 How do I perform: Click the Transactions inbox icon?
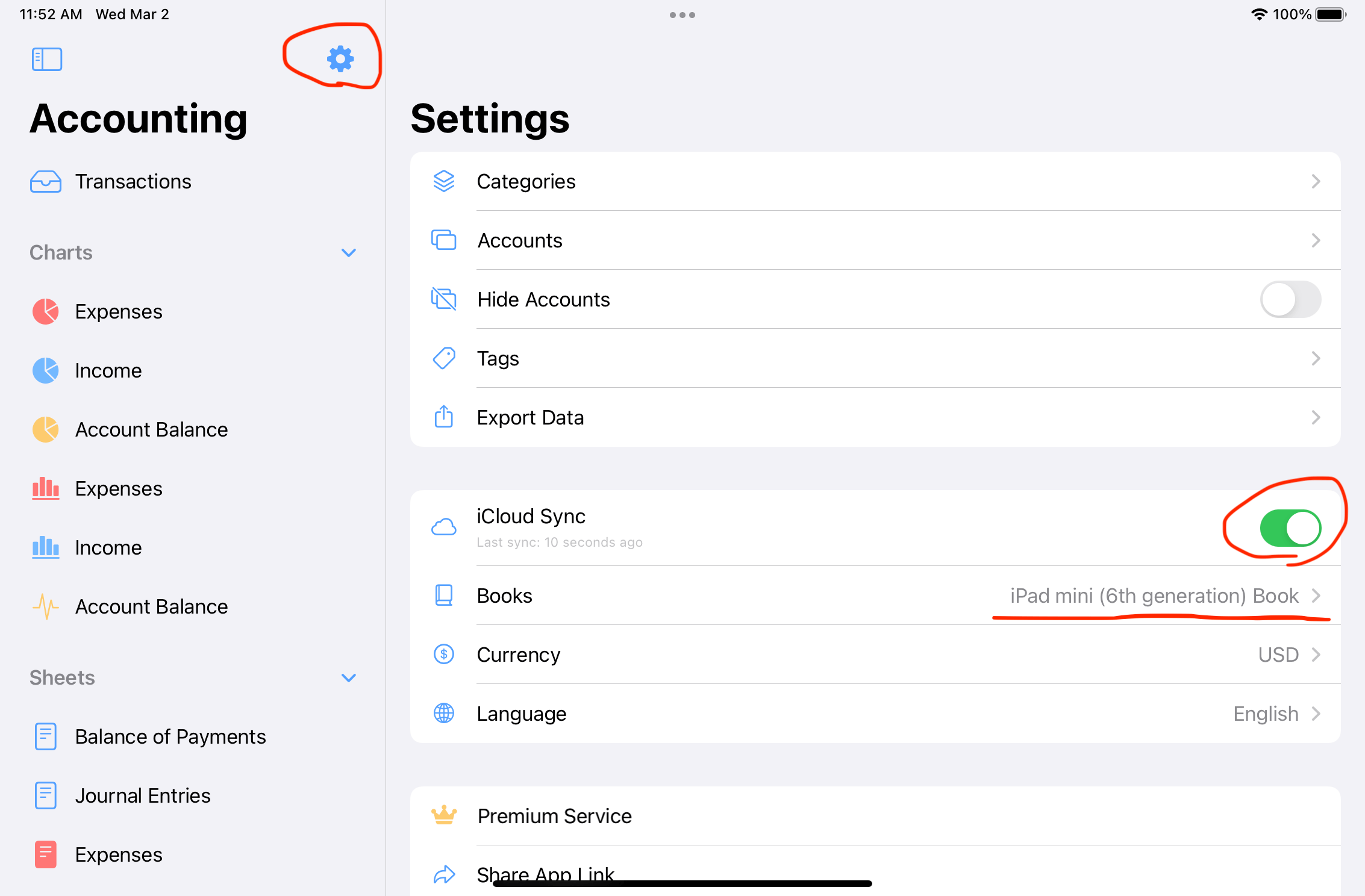pyautogui.click(x=46, y=181)
